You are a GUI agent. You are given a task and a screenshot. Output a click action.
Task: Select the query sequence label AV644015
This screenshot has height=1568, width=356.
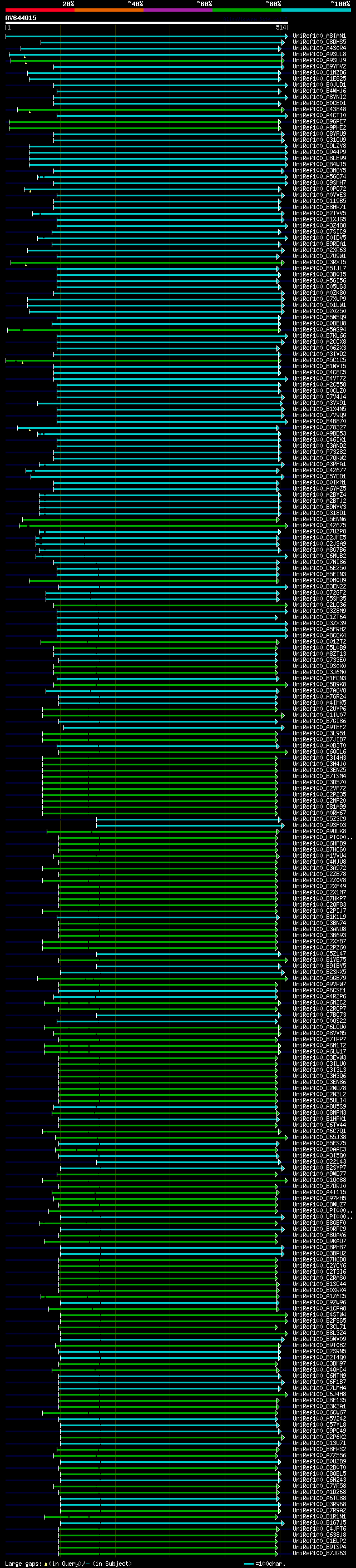point(21,18)
